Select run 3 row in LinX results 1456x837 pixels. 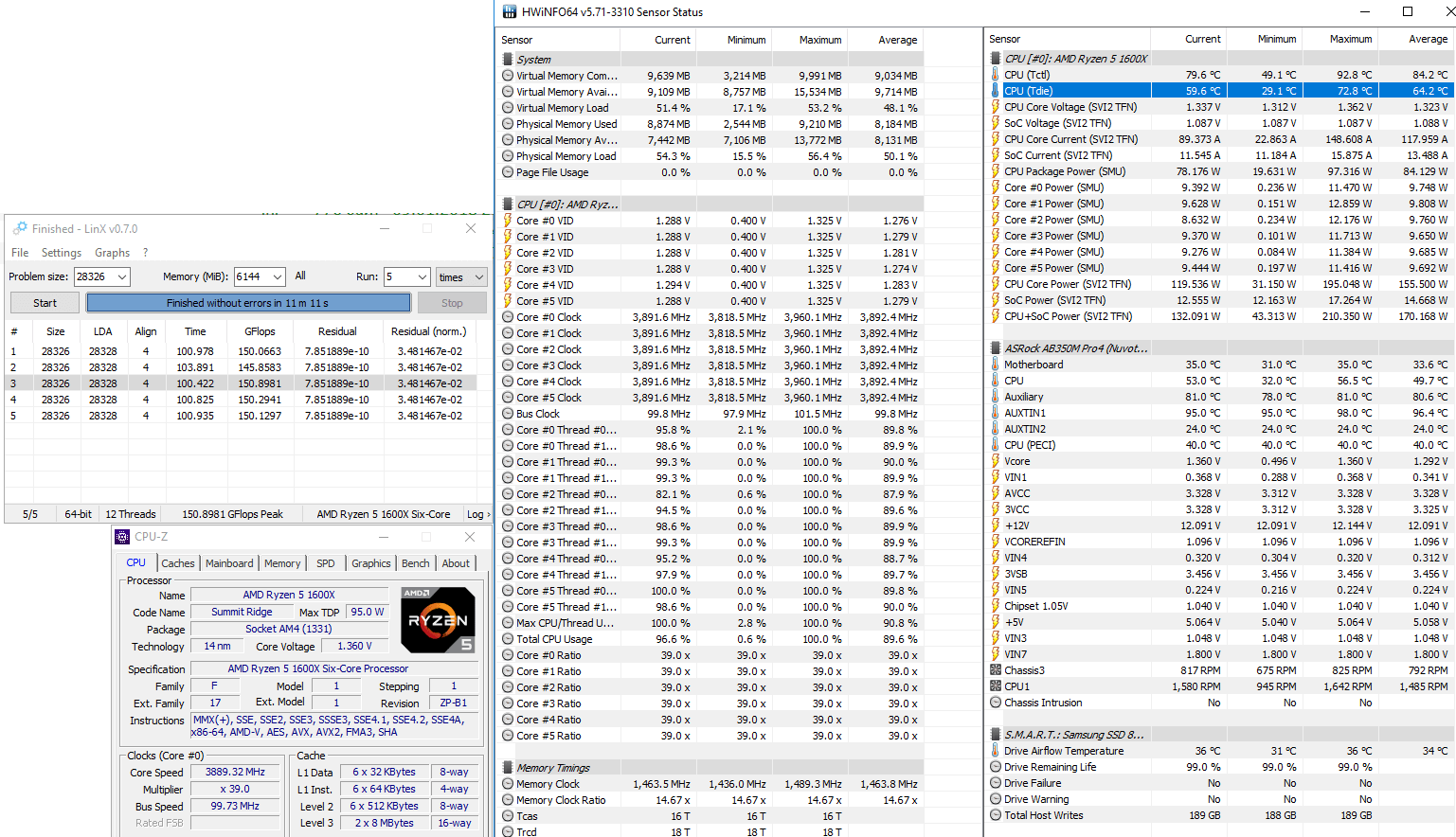(x=243, y=383)
